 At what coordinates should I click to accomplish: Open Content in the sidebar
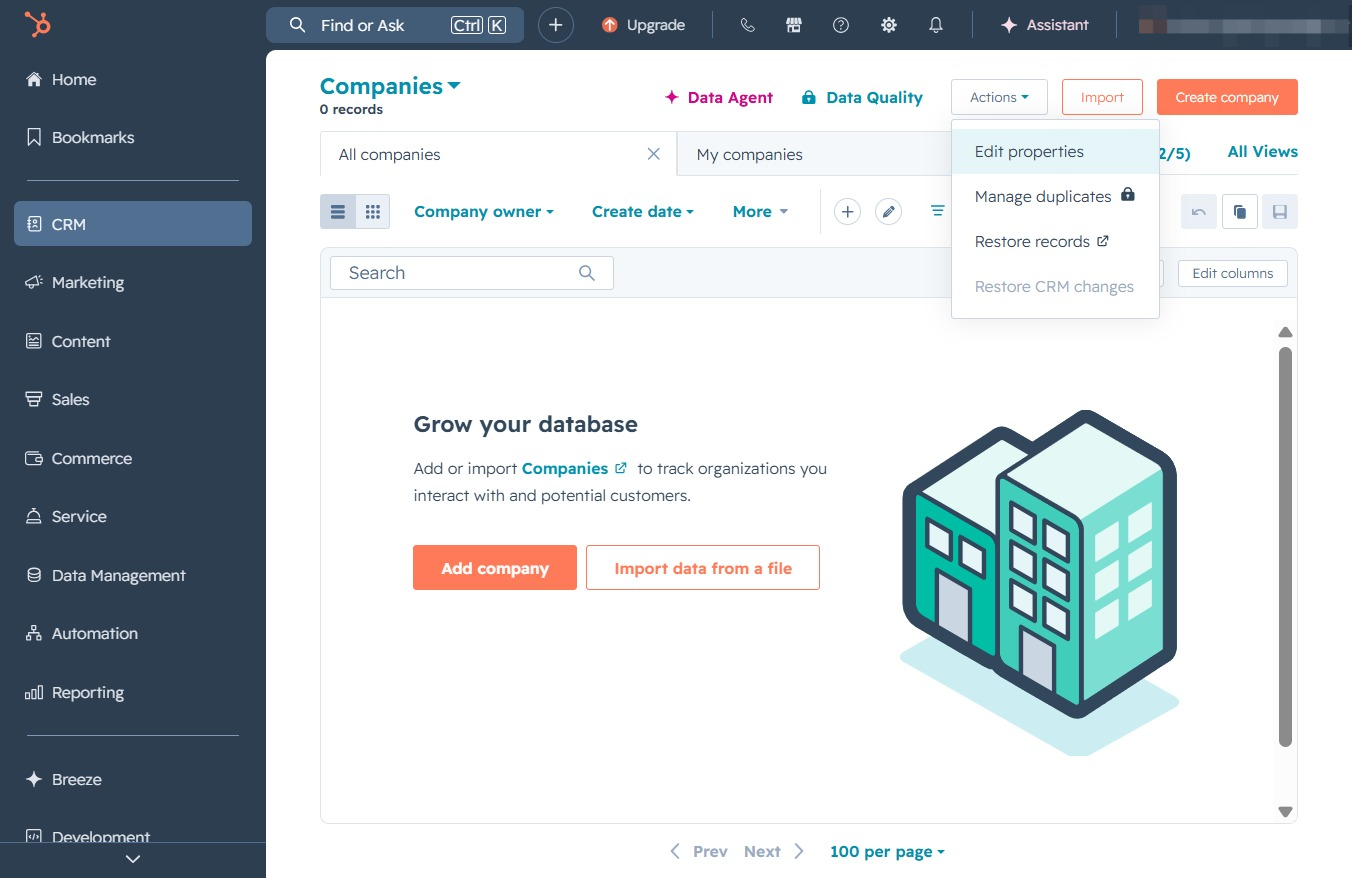(x=132, y=341)
